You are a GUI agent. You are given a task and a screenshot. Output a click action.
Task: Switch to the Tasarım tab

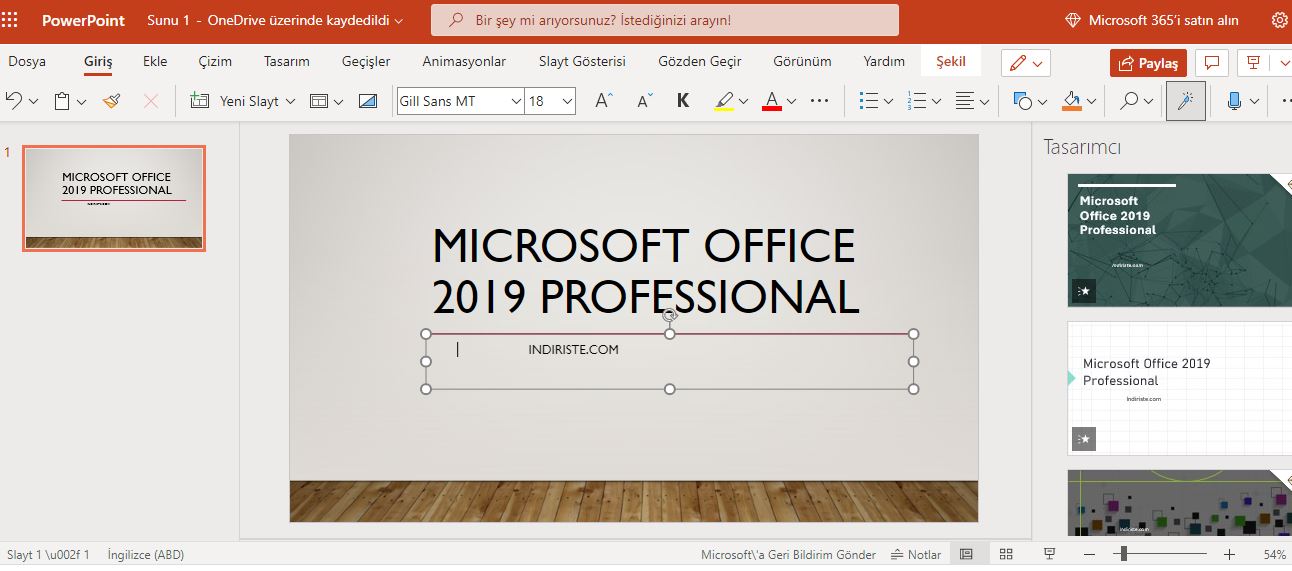point(286,61)
